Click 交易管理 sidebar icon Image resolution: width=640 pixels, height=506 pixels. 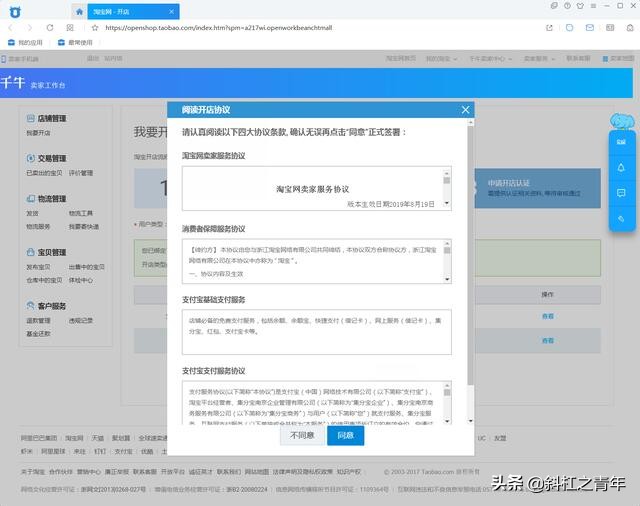point(31,158)
